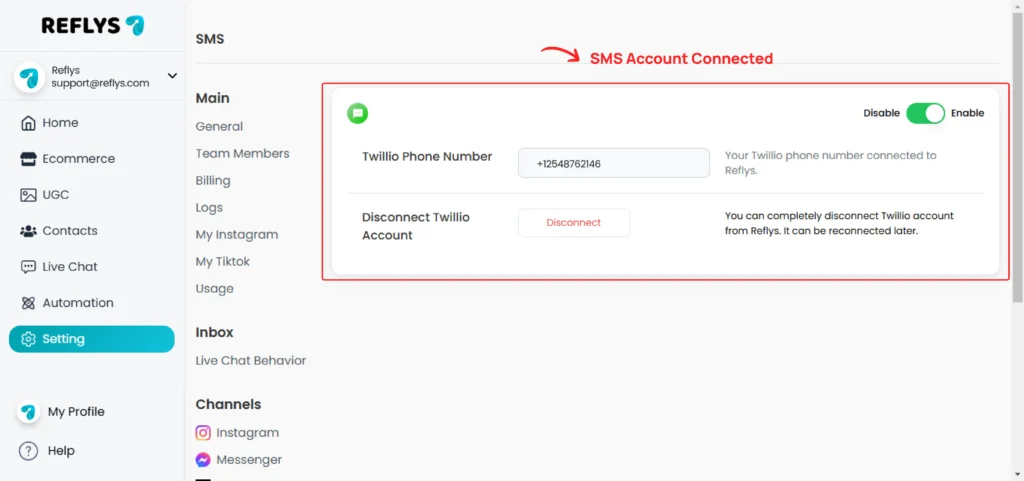Click the Home house icon
The height and width of the screenshot is (481, 1024).
[x=28, y=123]
